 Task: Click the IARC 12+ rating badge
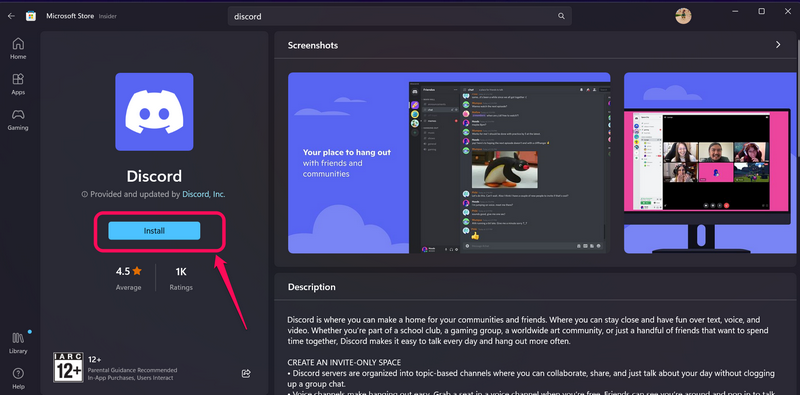(68, 367)
